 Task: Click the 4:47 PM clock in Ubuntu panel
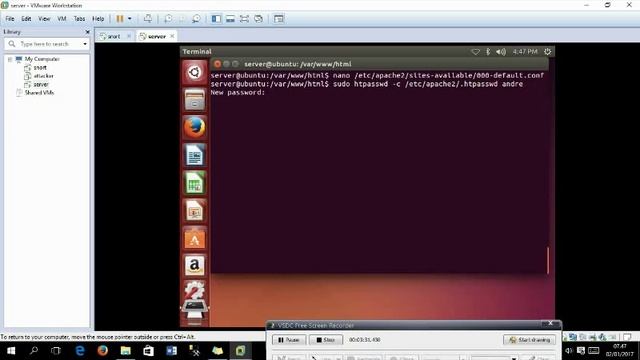[x=525, y=52]
